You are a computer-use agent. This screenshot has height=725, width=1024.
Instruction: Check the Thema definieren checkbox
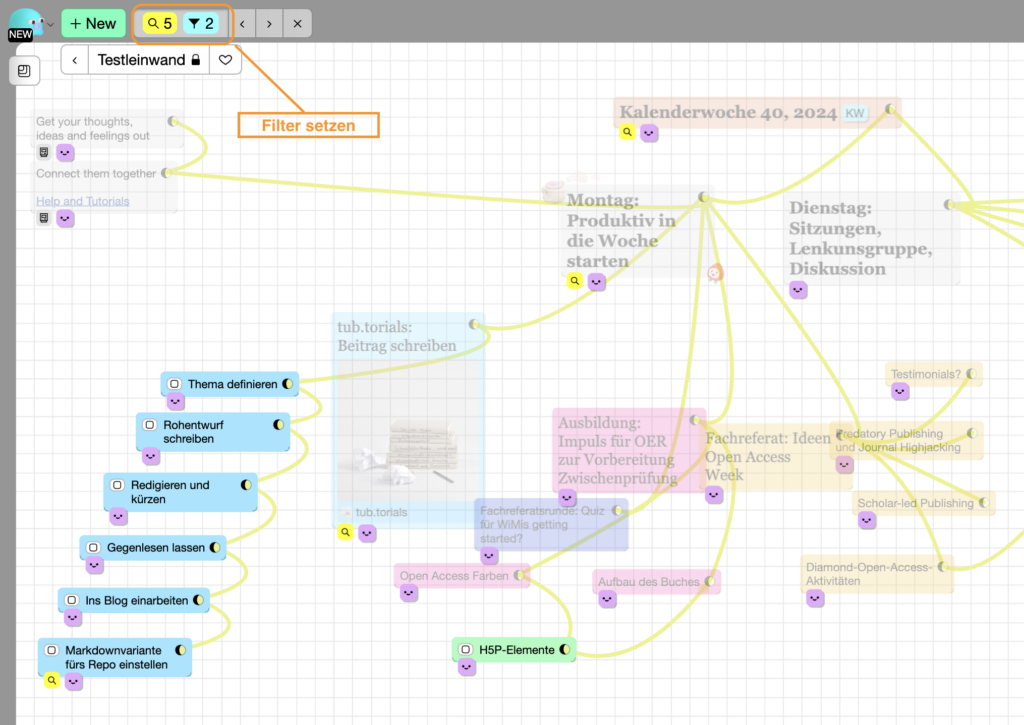pyautogui.click(x=174, y=384)
